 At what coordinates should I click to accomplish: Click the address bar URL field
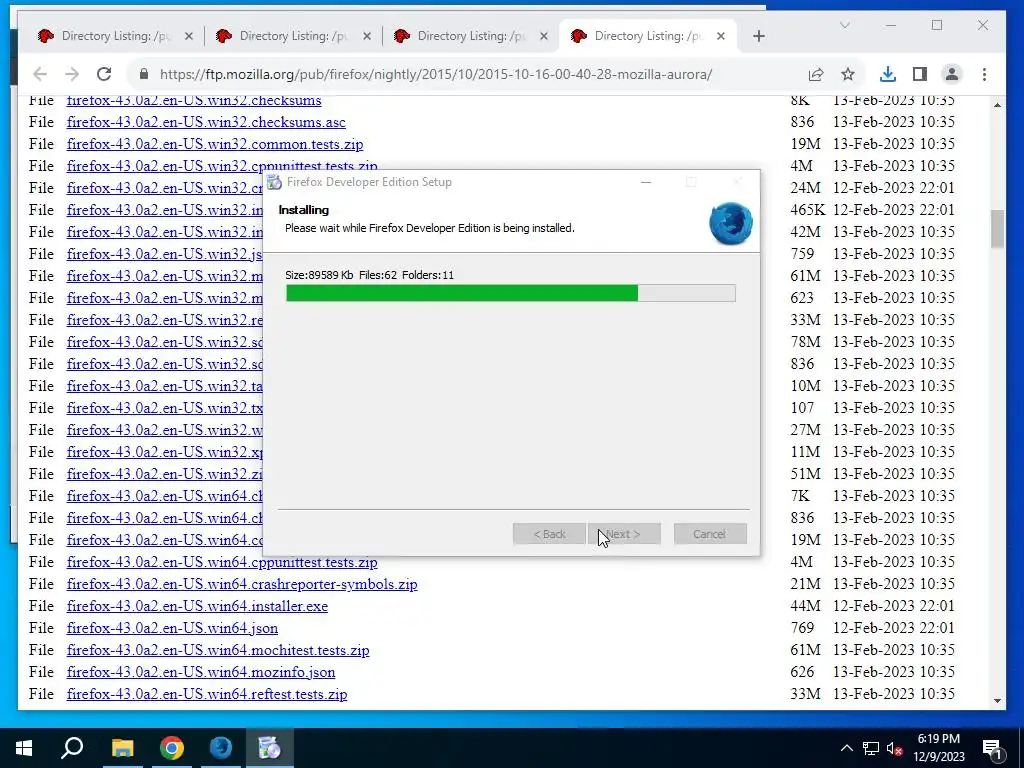click(x=436, y=74)
